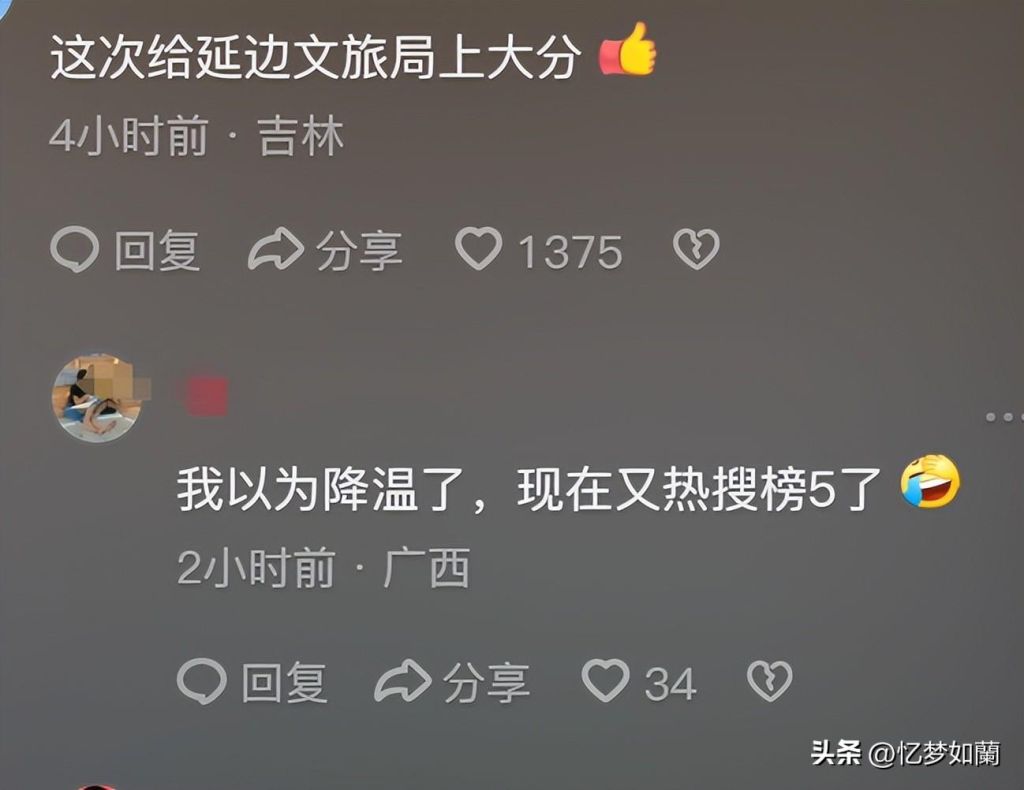The height and width of the screenshot is (790, 1024).
Task: Select the comment text about 热搜榜5
Action: pyautogui.click(x=529, y=490)
